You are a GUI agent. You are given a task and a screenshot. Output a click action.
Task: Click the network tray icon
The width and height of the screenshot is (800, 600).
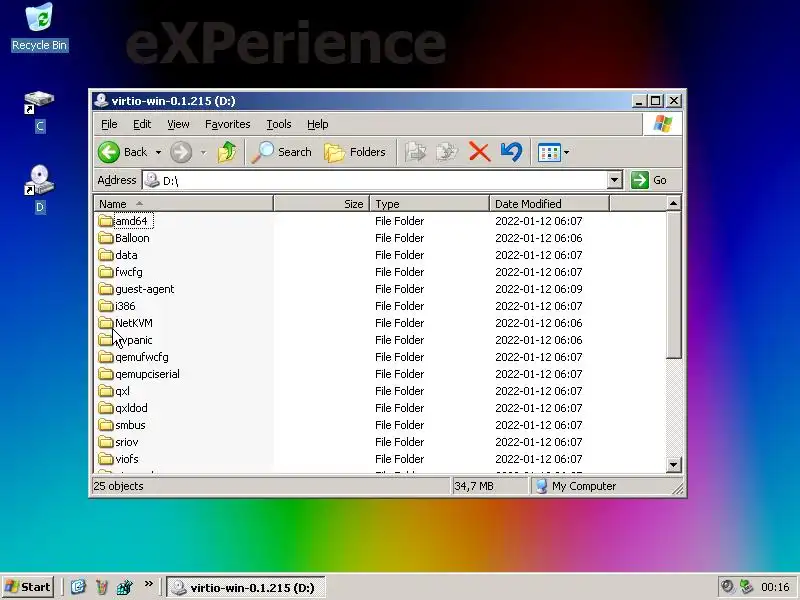point(746,587)
